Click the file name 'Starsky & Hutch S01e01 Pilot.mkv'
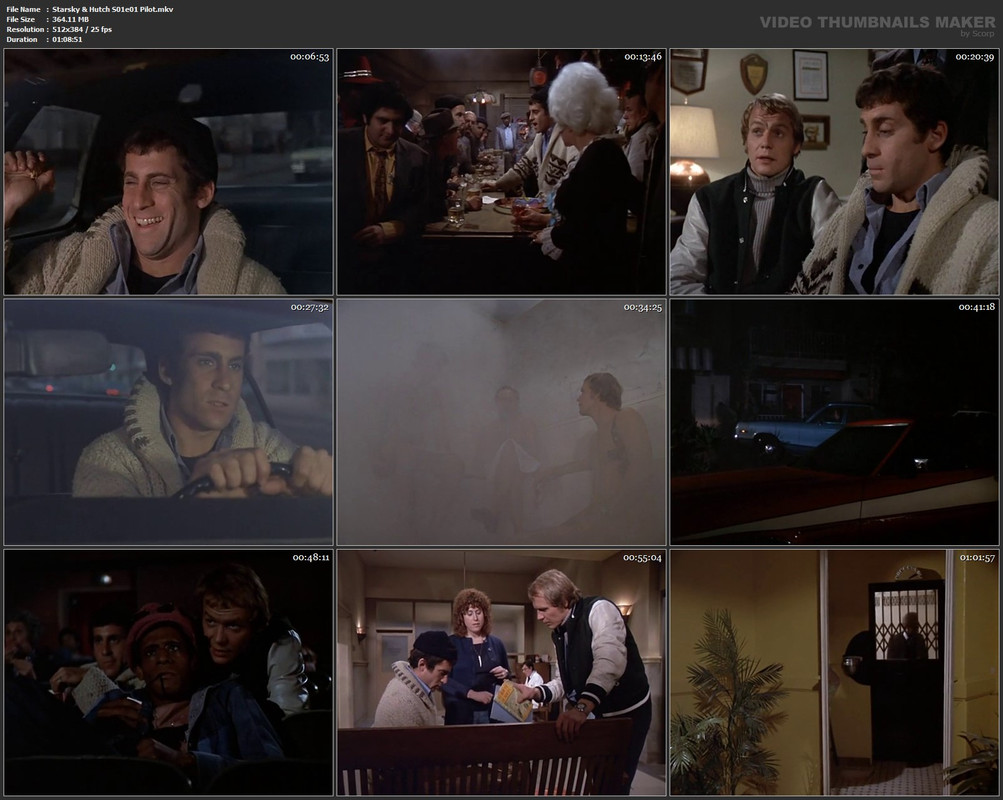Image resolution: width=1003 pixels, height=800 pixels. coord(113,9)
